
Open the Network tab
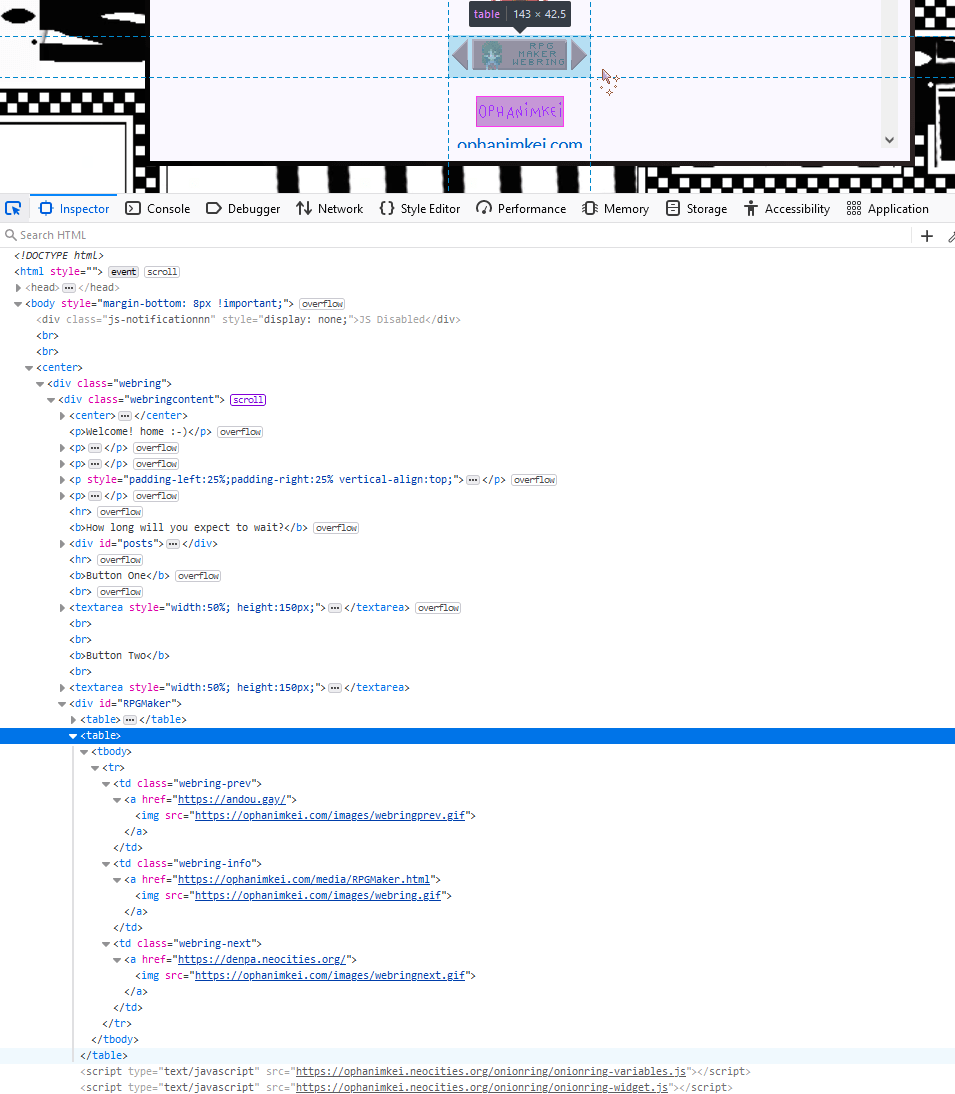point(330,208)
